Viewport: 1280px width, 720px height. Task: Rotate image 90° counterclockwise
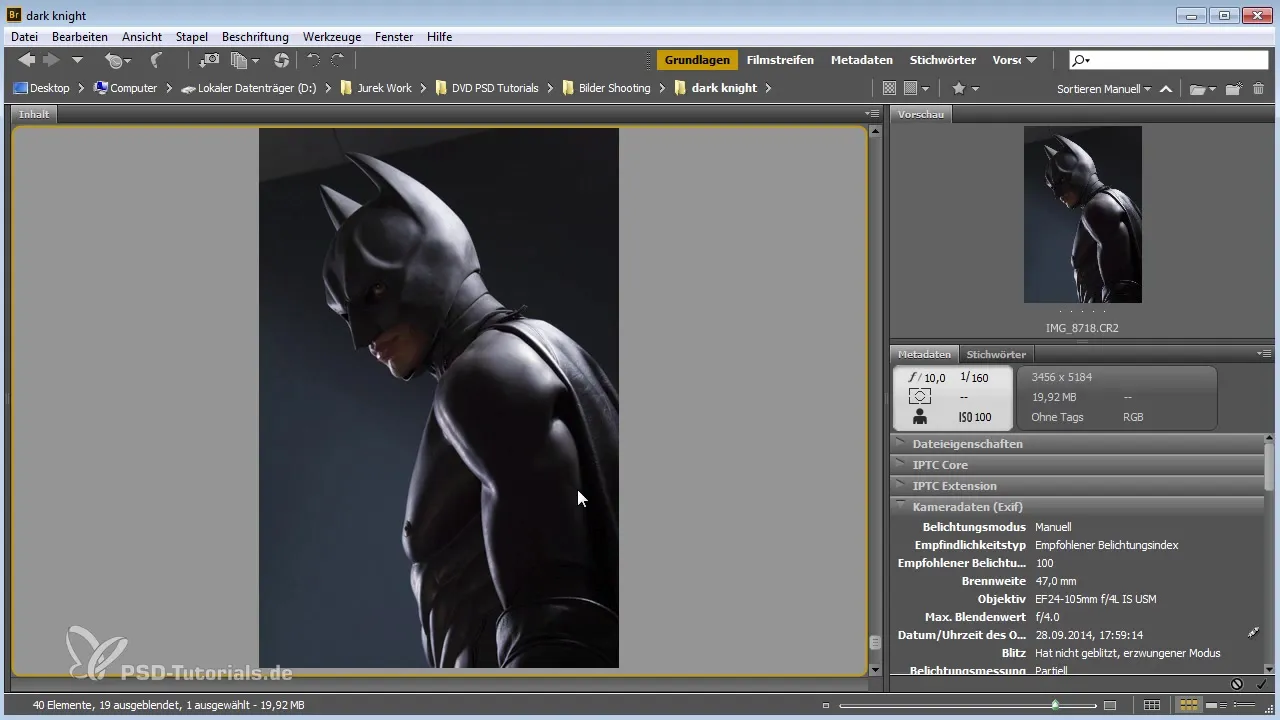(313, 61)
